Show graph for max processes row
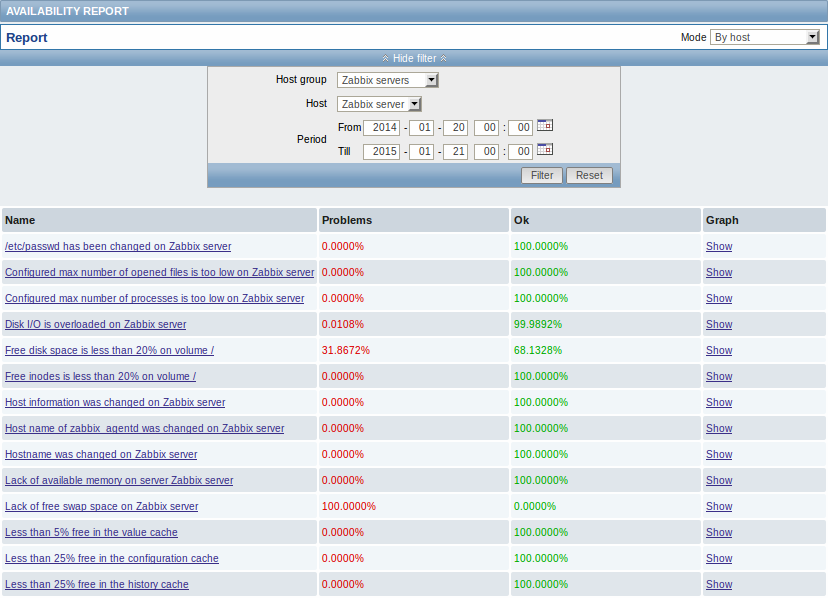 point(719,298)
